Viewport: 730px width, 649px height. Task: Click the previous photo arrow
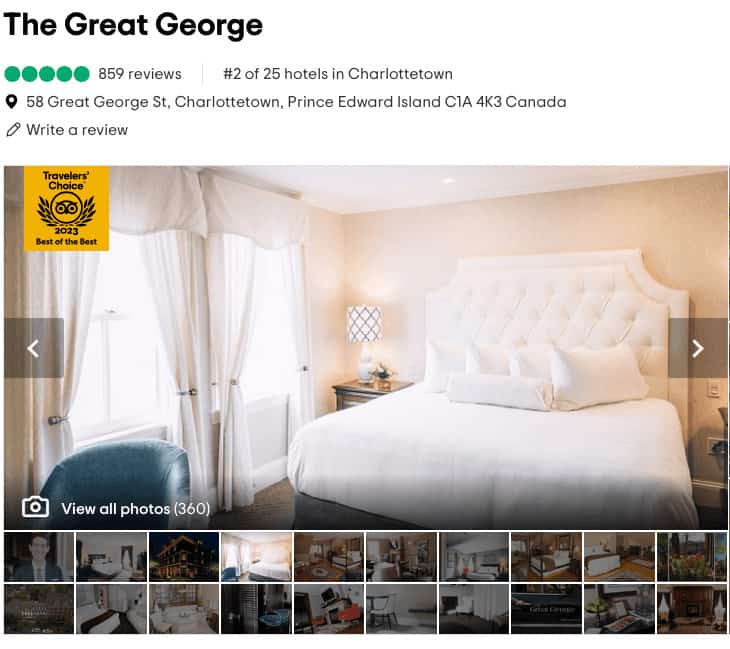point(34,348)
